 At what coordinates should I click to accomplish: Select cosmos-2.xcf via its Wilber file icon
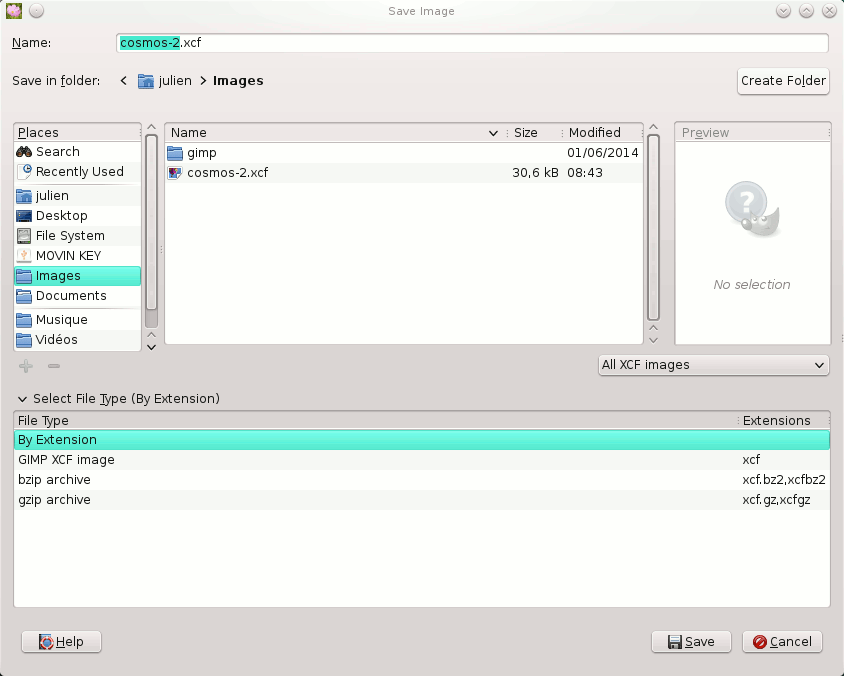point(176,172)
